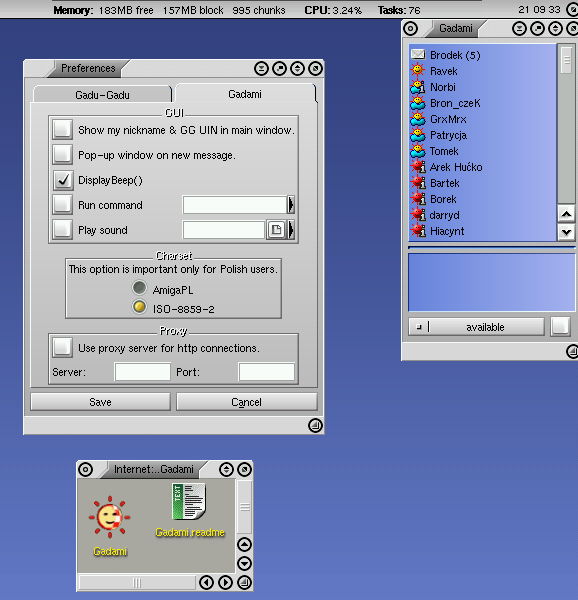Click the Preferences window depth gadget
Screen dimensions: 578x600
(316, 69)
